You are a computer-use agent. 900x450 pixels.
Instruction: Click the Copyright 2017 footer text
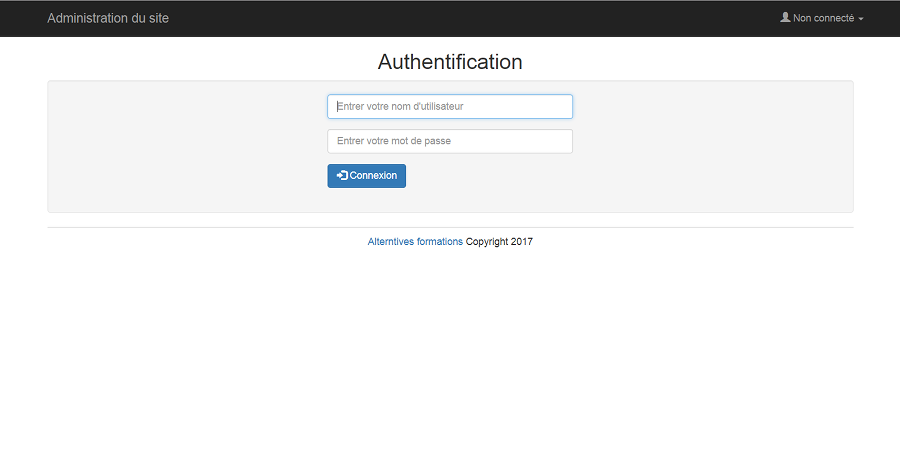[x=499, y=242]
